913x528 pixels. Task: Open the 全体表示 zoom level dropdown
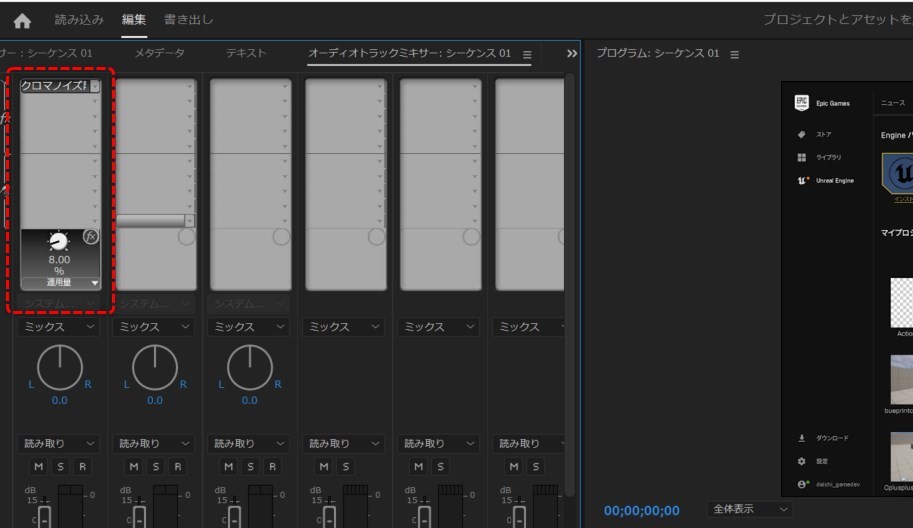click(749, 509)
